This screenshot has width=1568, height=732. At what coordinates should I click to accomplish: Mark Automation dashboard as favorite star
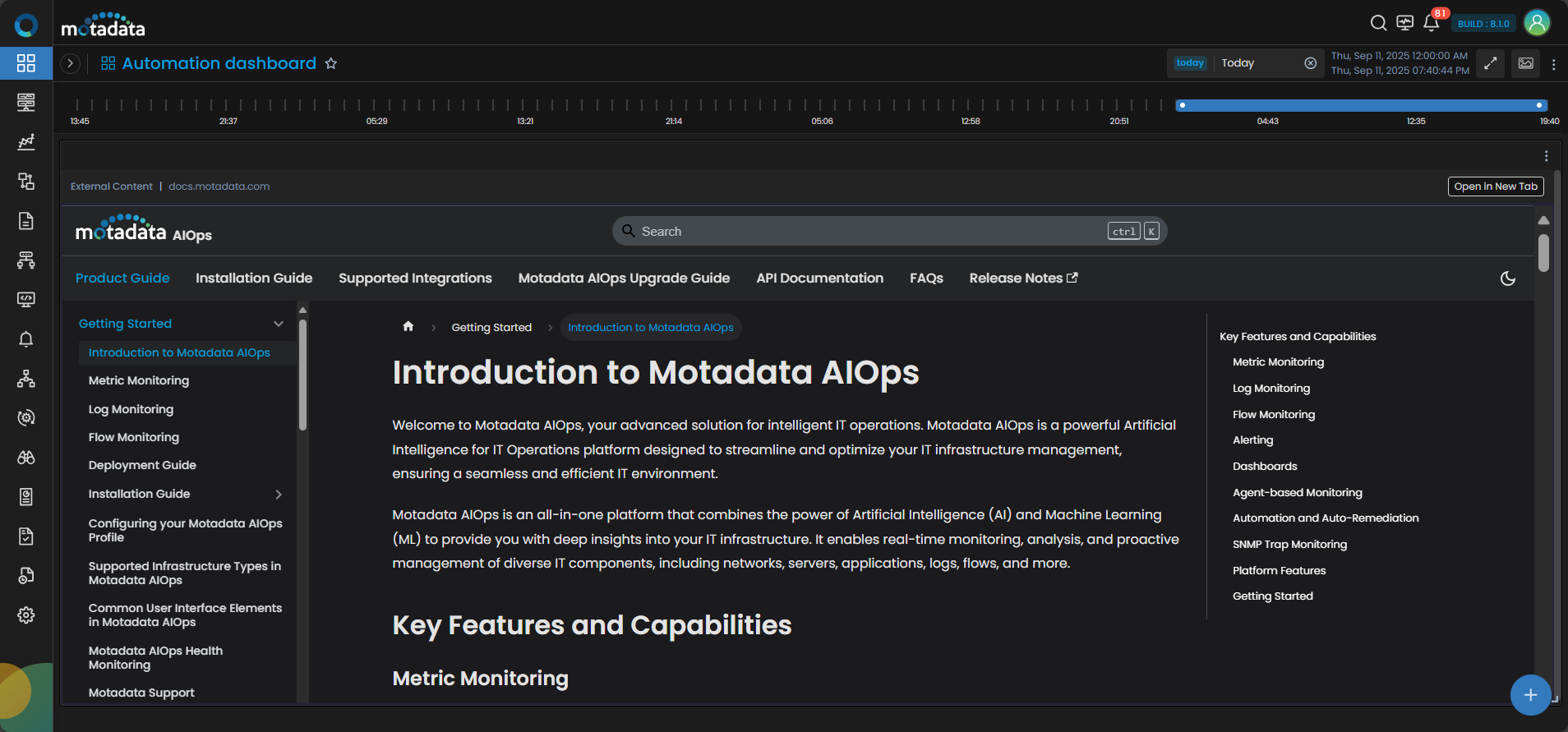[331, 63]
